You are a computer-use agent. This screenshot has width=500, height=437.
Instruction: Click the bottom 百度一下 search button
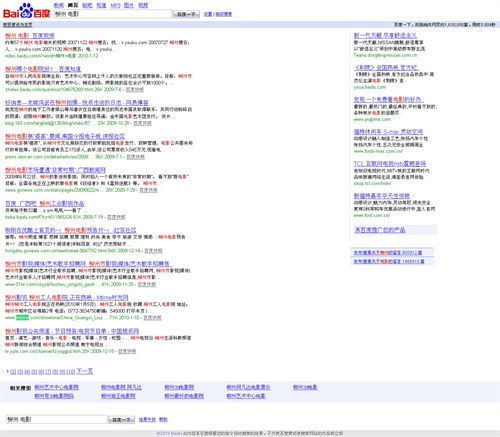[122, 420]
